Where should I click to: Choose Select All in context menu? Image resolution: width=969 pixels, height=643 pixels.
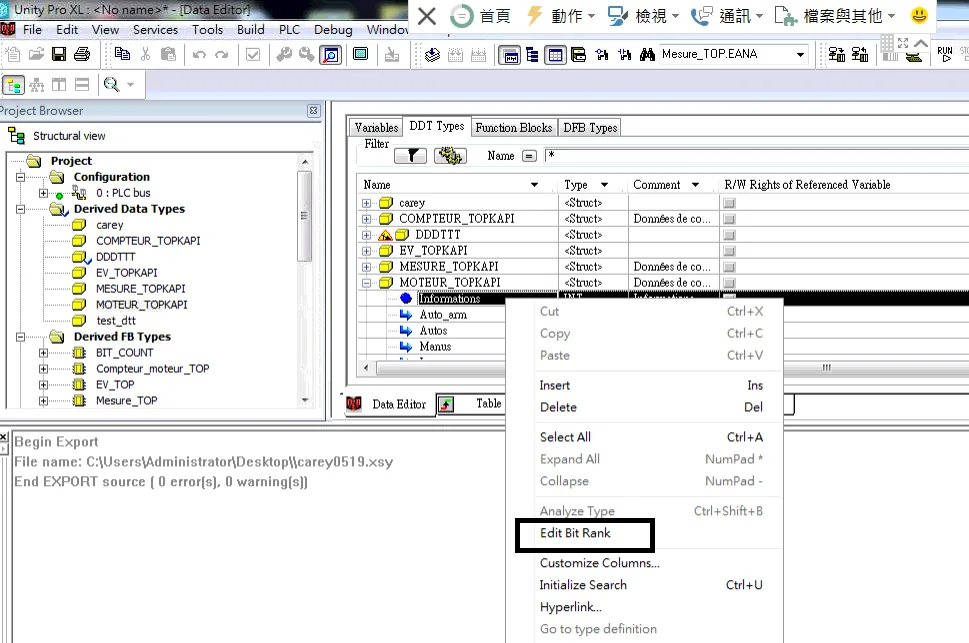[565, 437]
